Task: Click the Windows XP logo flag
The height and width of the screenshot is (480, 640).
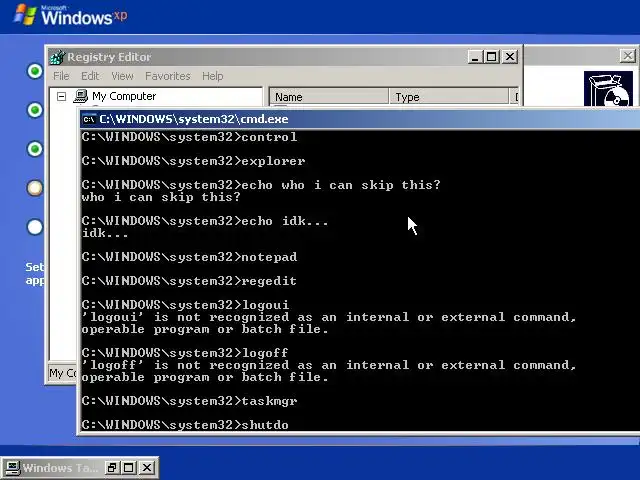Action: tap(24, 15)
